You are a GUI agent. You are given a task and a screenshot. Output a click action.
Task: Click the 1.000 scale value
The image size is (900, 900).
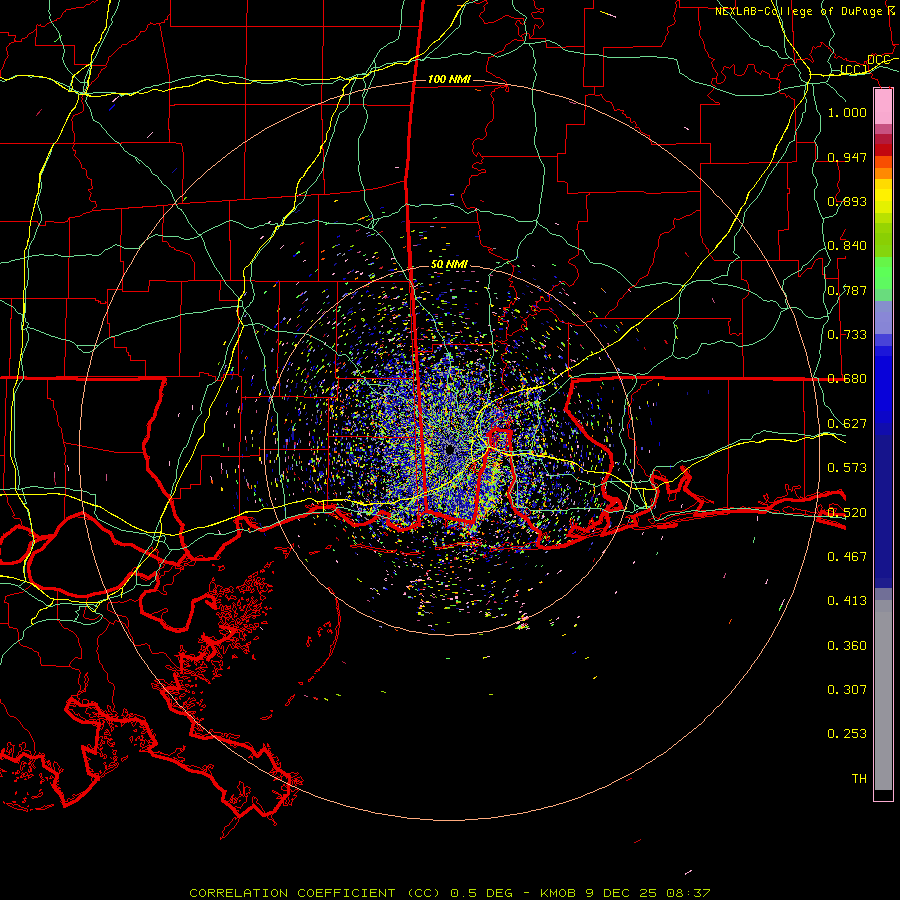click(847, 112)
